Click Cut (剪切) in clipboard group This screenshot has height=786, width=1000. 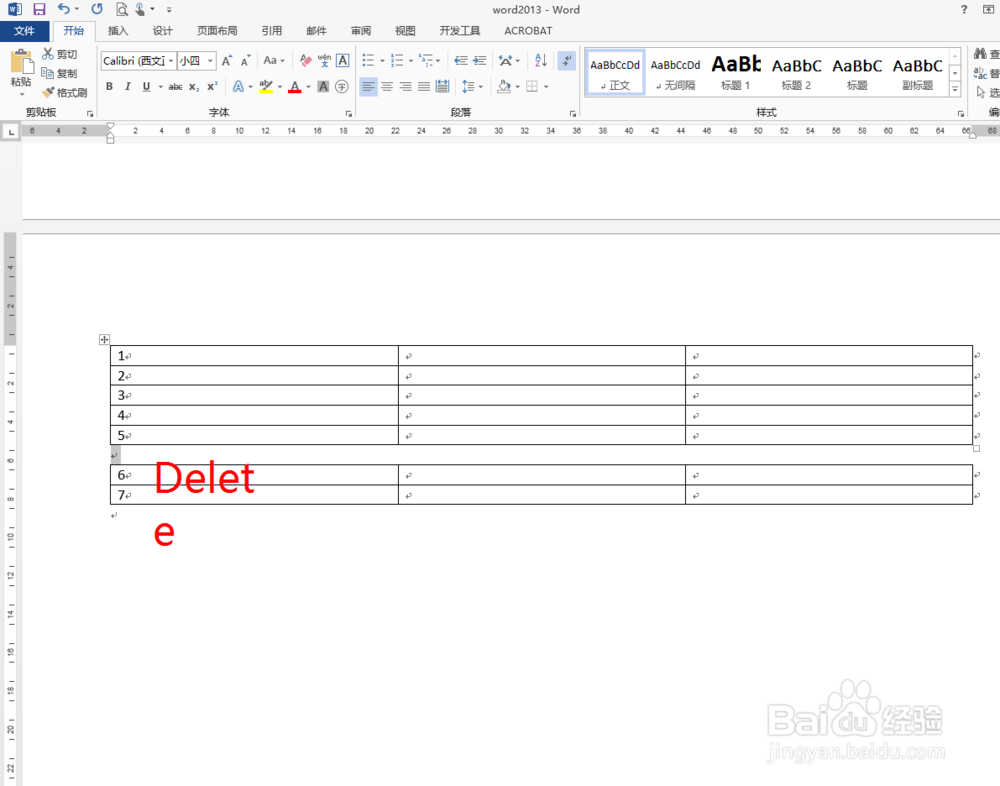(x=59, y=54)
